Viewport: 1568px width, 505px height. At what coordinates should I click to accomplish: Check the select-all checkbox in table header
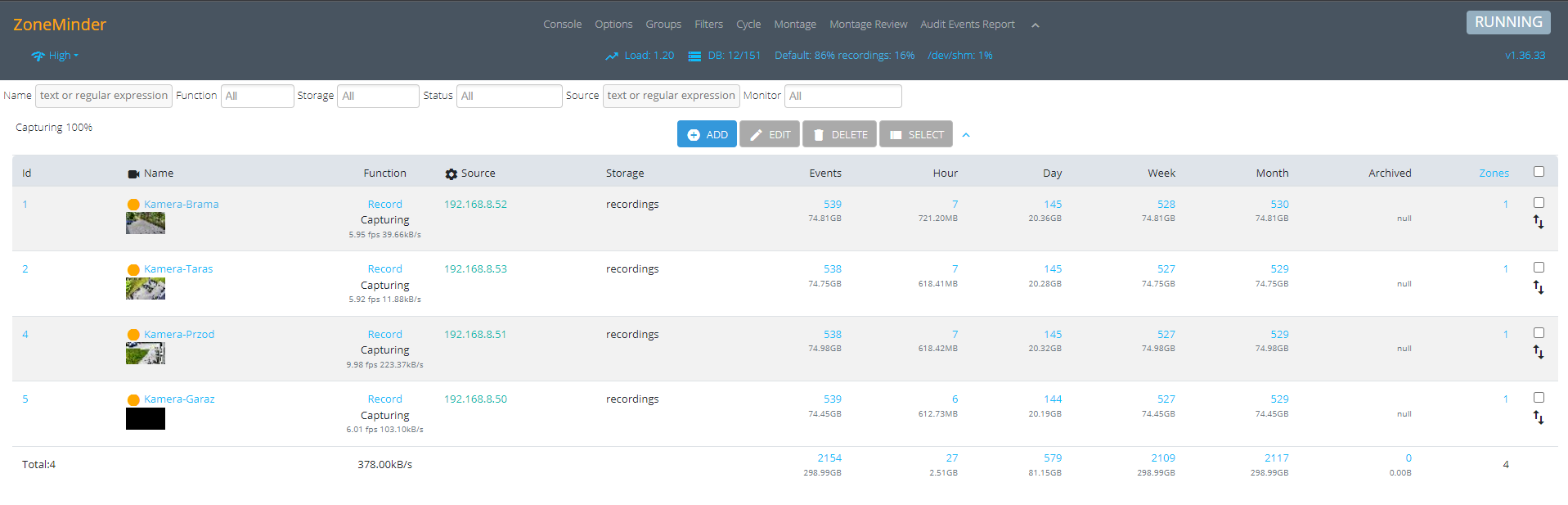pyautogui.click(x=1539, y=172)
